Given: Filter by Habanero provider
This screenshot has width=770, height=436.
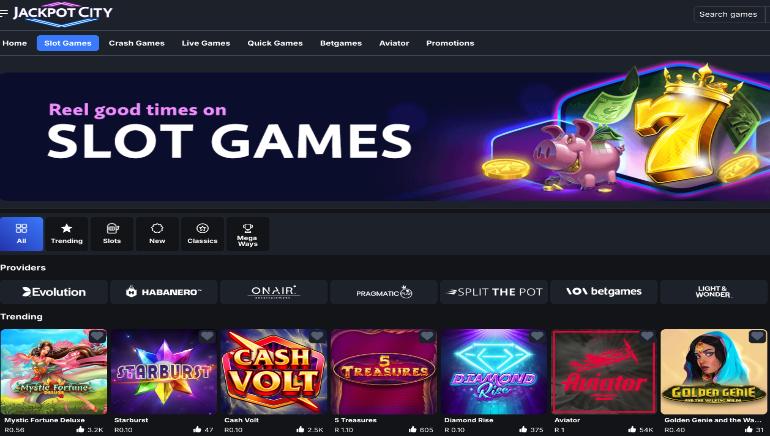Looking at the screenshot, I should 164,292.
